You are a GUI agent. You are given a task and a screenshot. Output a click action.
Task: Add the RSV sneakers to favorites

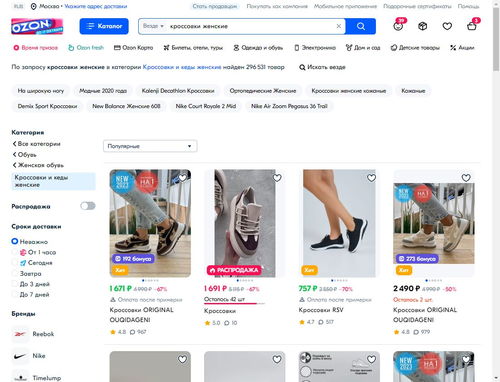tap(371, 178)
